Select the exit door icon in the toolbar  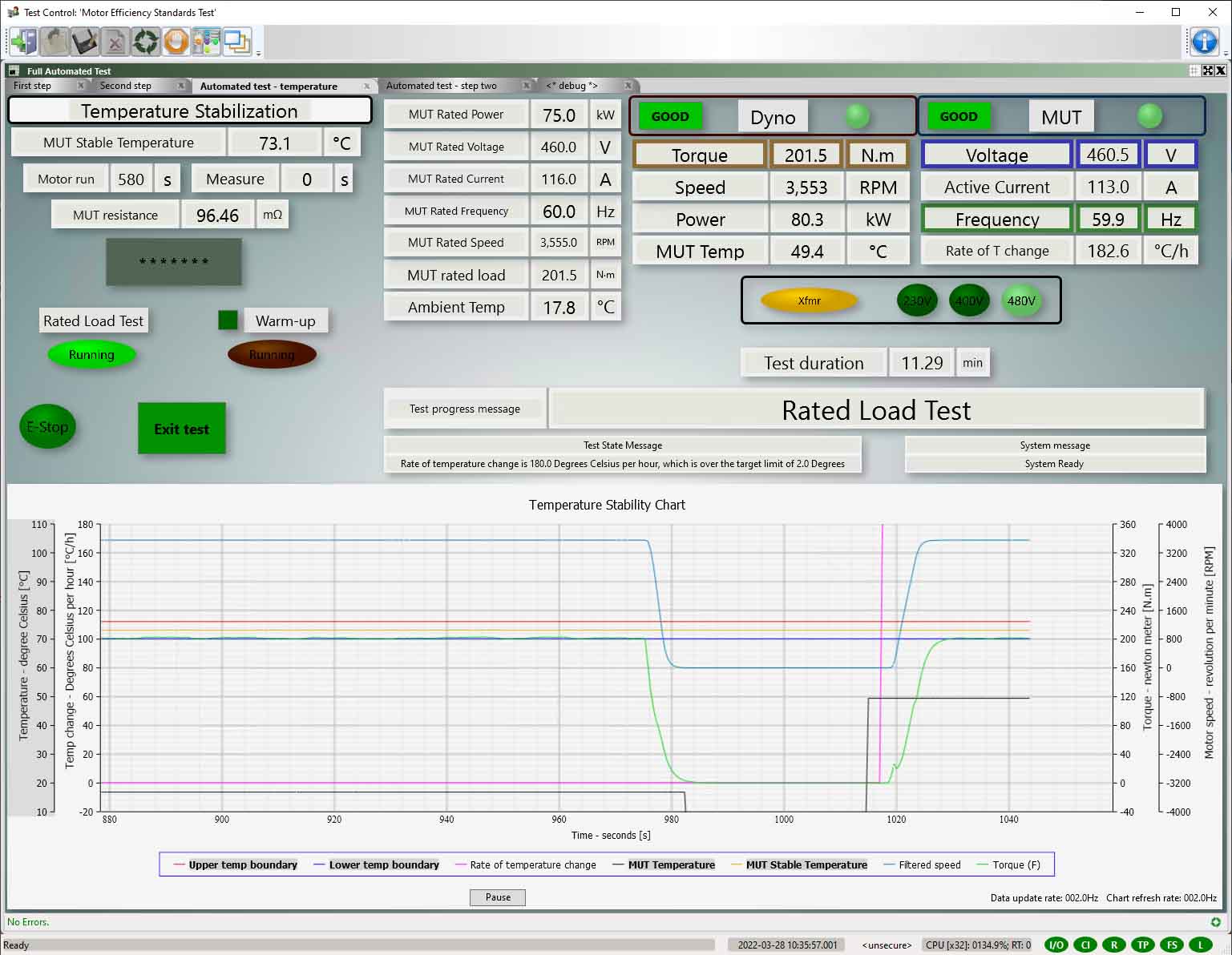pos(22,42)
